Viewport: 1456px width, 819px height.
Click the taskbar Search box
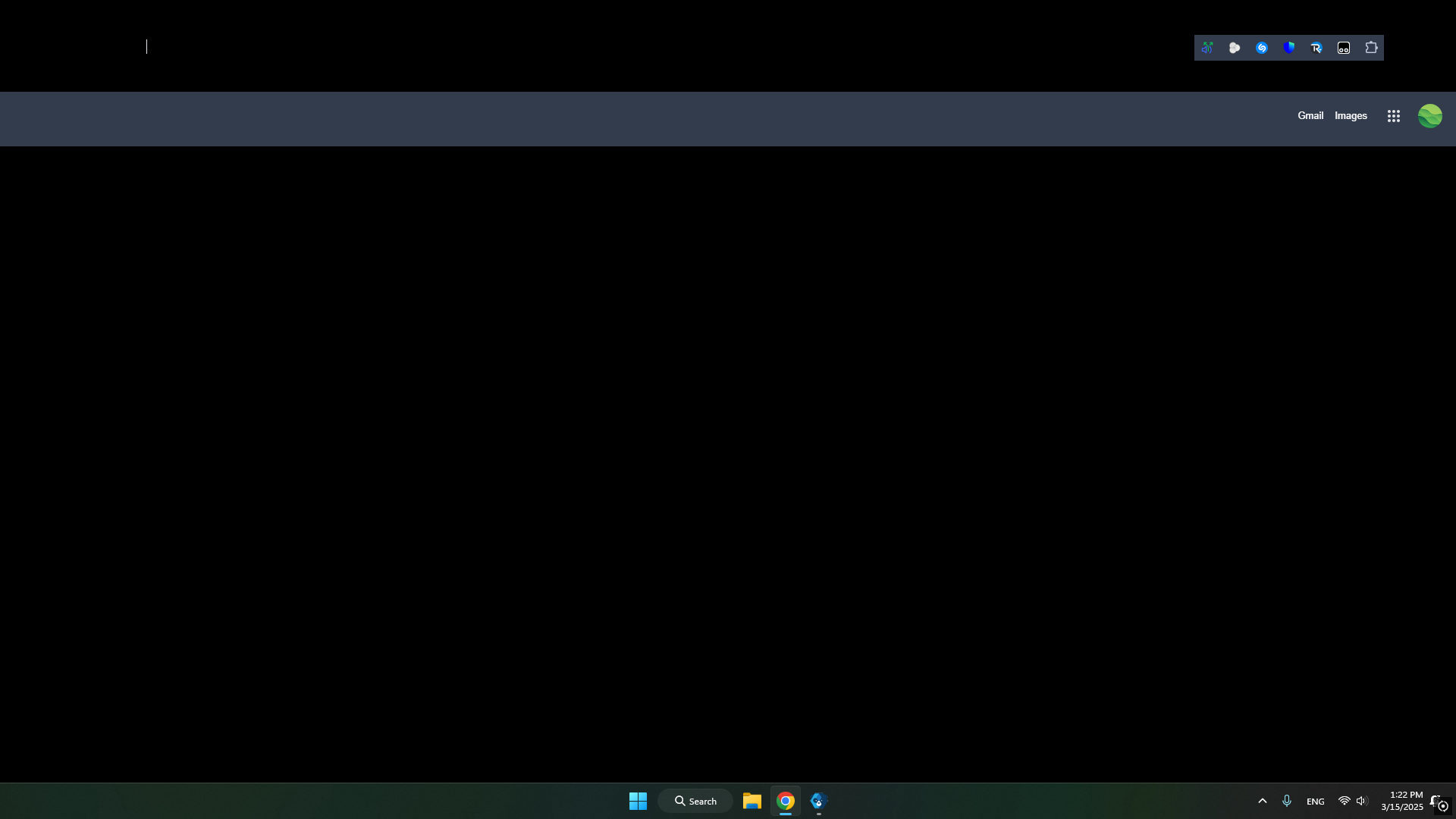tap(695, 801)
